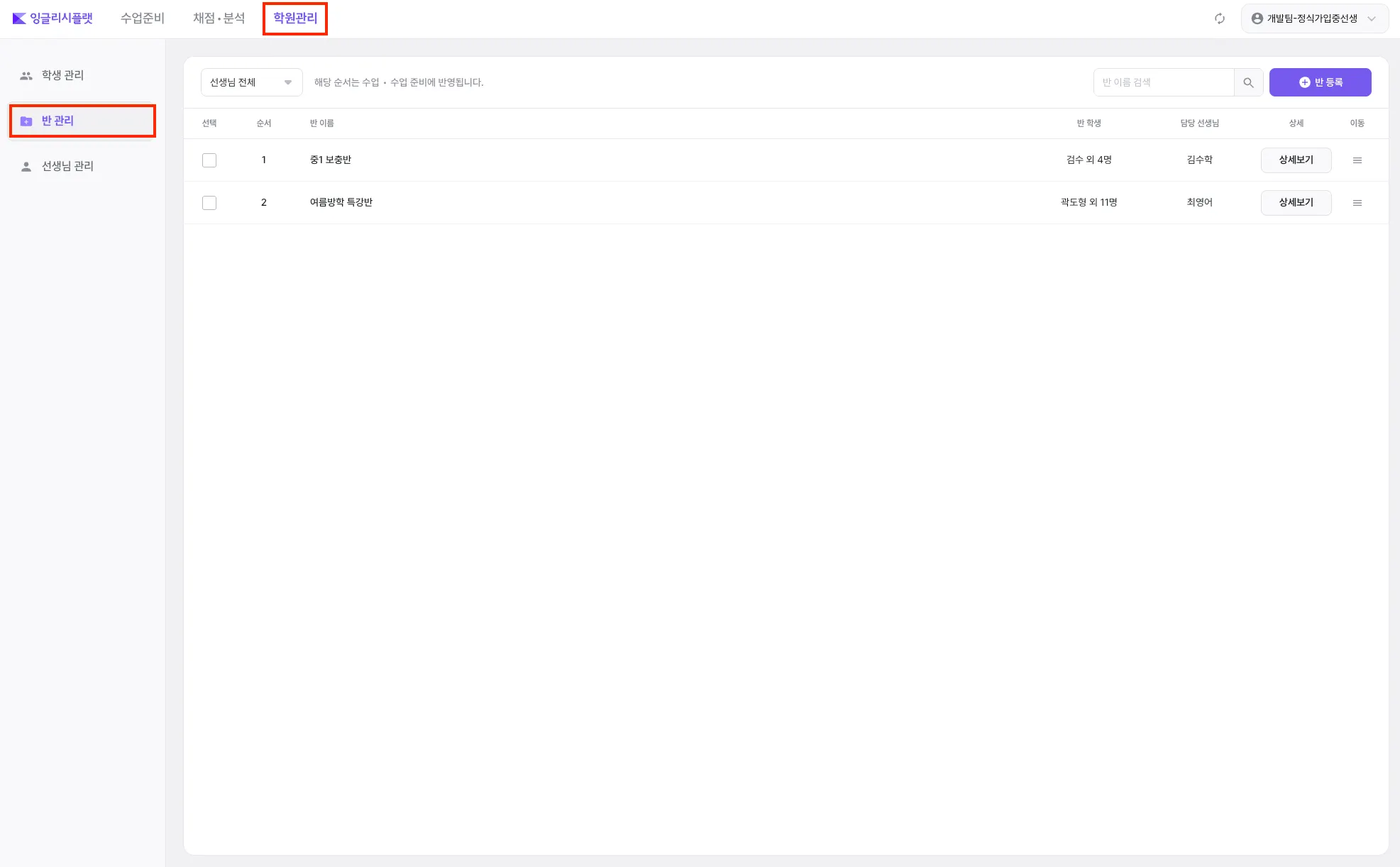Click the 잉글리시플랫 logo
1400x867 pixels.
[x=53, y=18]
